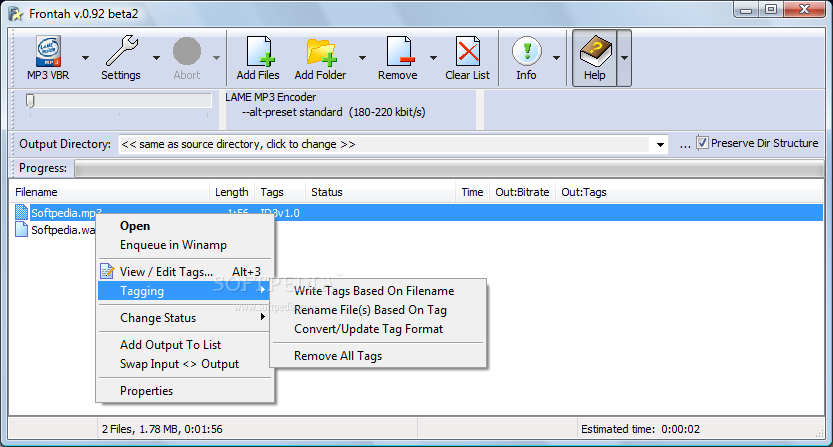Open the Help book icon
Image resolution: width=833 pixels, height=447 pixels.
click(596, 51)
